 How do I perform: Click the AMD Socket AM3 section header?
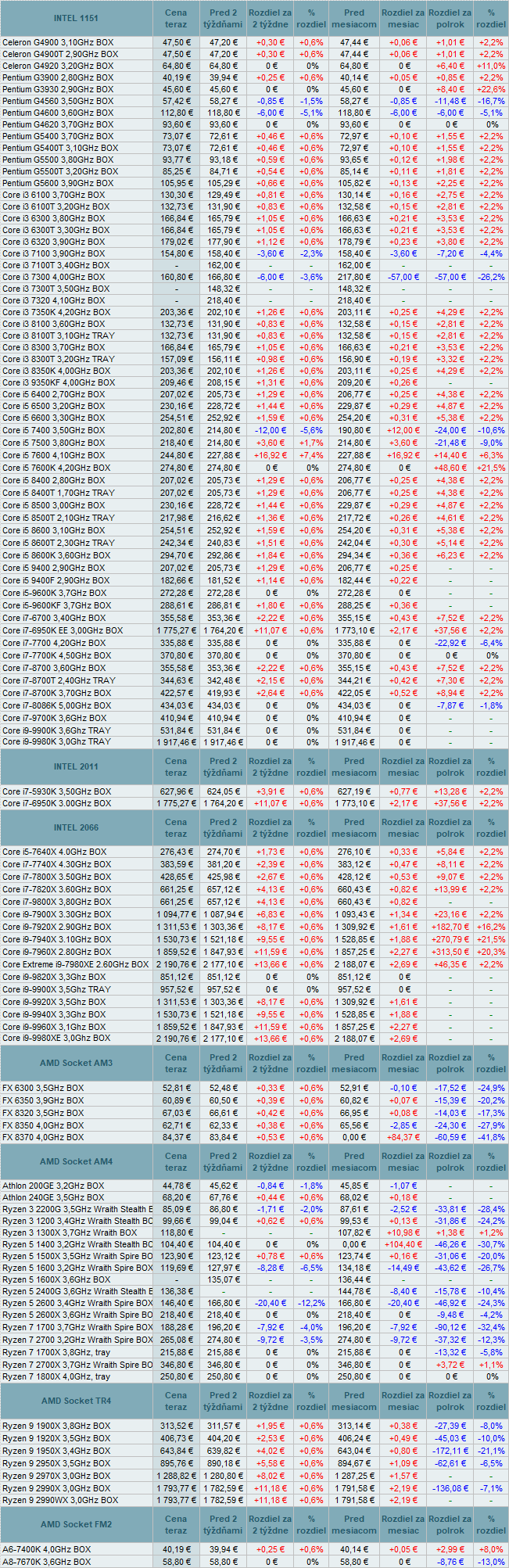77,1063
